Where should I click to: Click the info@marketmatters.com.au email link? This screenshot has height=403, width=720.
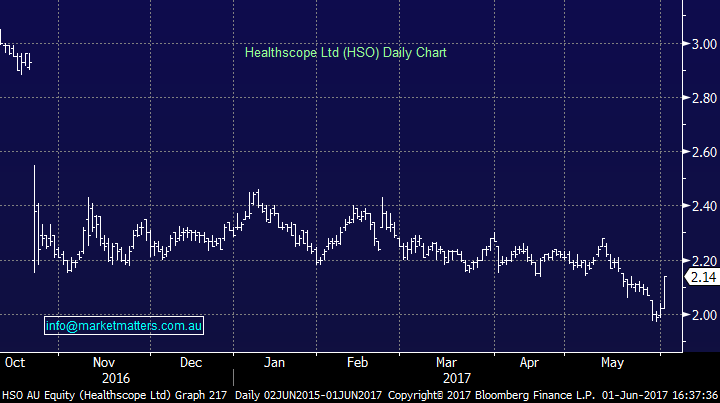point(124,326)
